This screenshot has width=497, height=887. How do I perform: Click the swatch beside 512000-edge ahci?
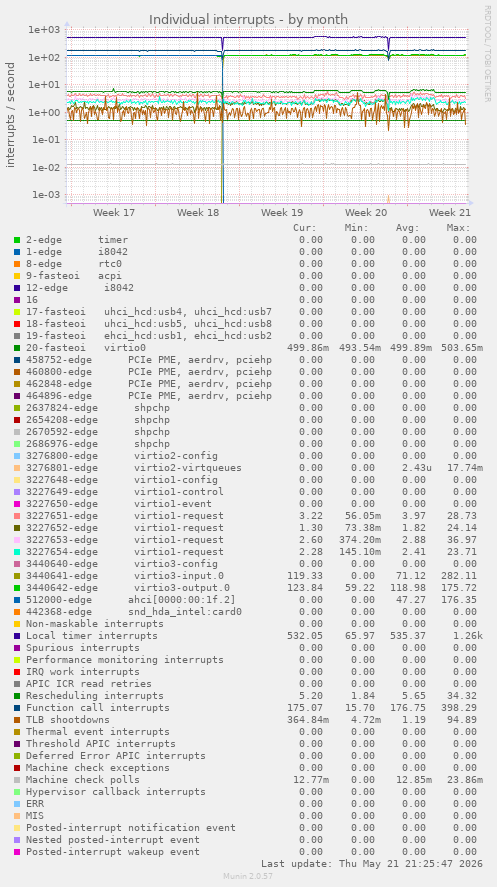tap(17, 600)
